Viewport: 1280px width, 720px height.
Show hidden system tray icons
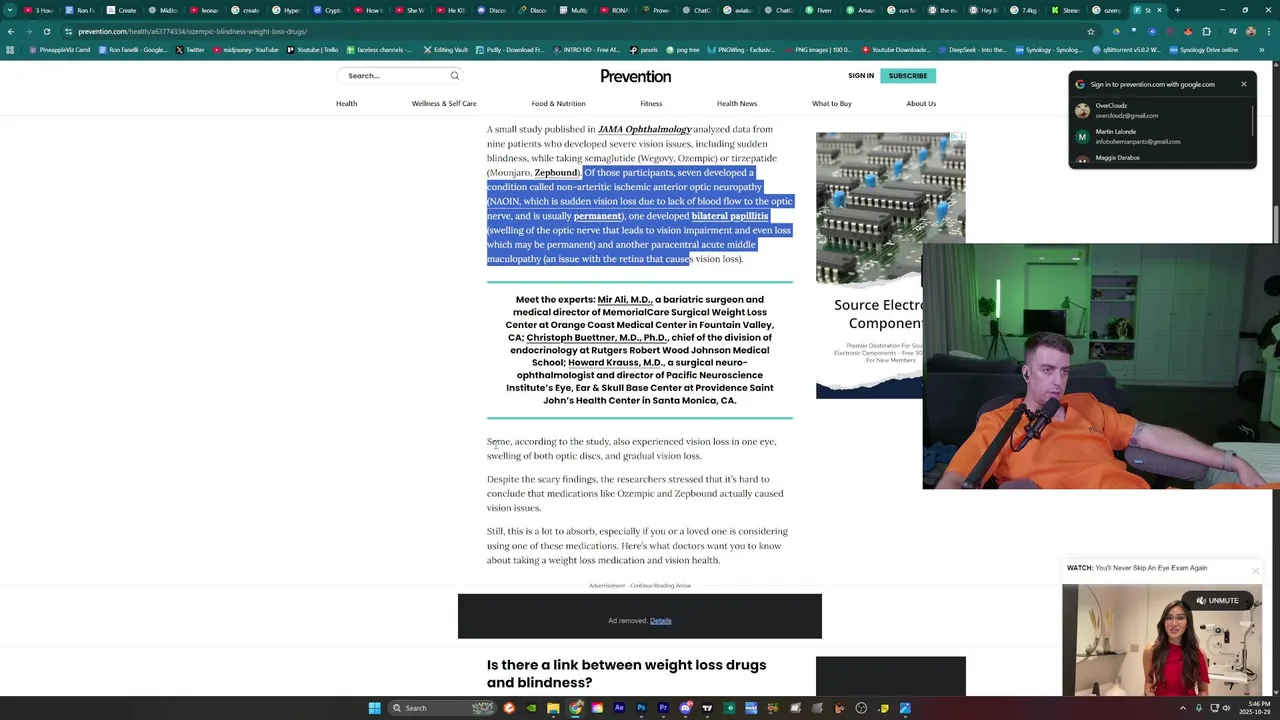pyautogui.click(x=1182, y=708)
